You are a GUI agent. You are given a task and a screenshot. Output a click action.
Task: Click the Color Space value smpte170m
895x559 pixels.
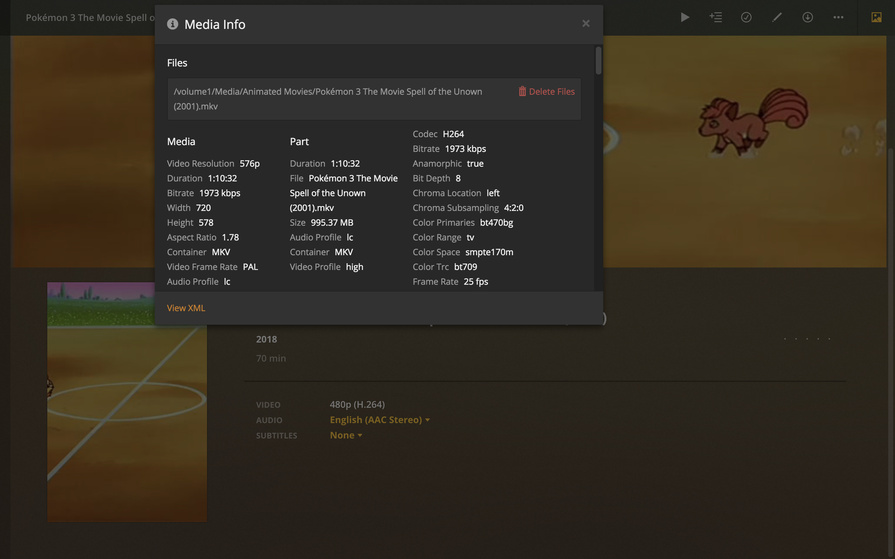[x=489, y=252]
